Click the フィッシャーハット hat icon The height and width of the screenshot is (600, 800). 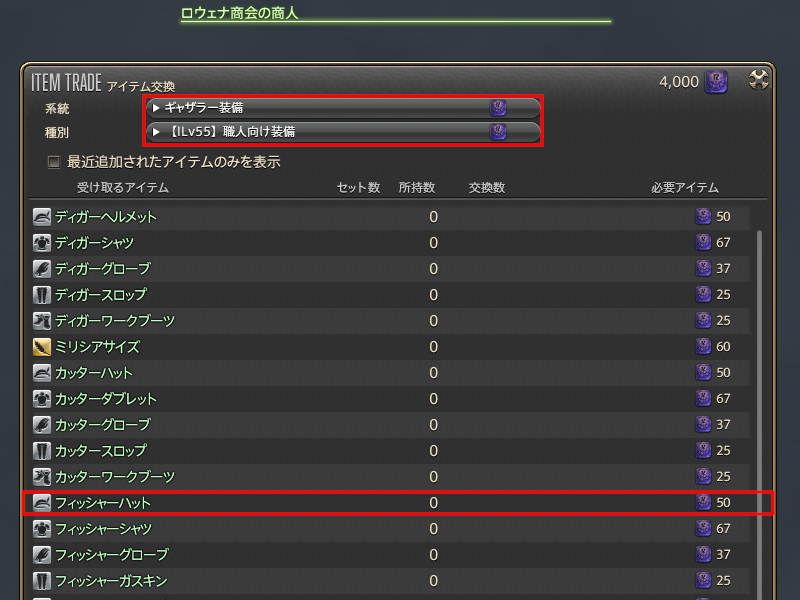(x=42, y=503)
